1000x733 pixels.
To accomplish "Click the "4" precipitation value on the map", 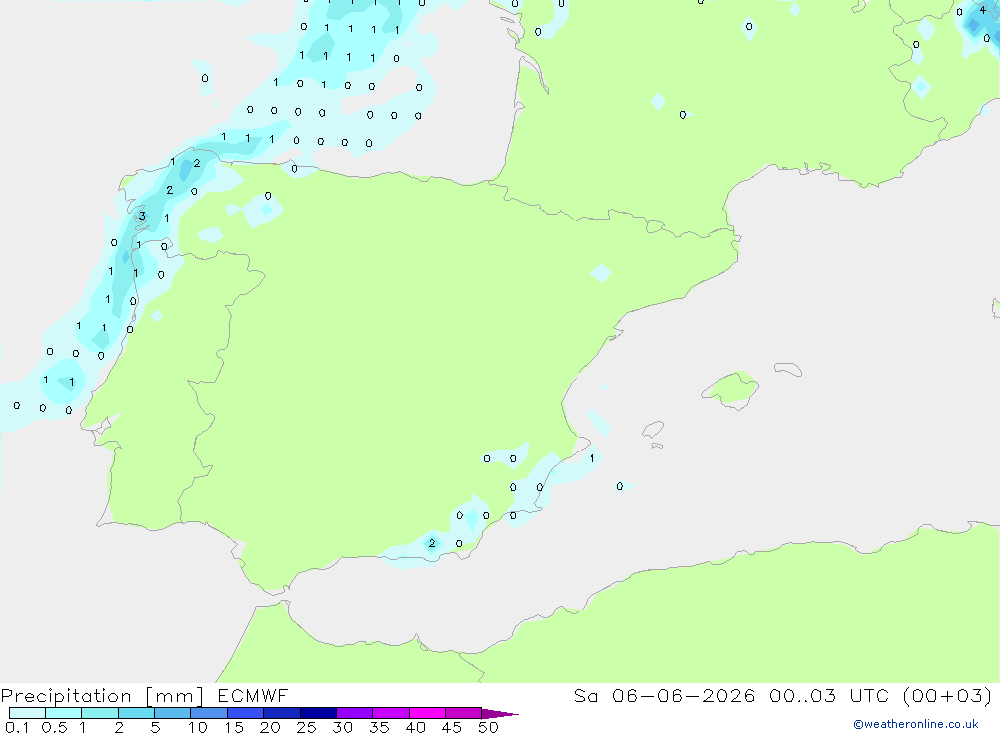I will 983,10.
